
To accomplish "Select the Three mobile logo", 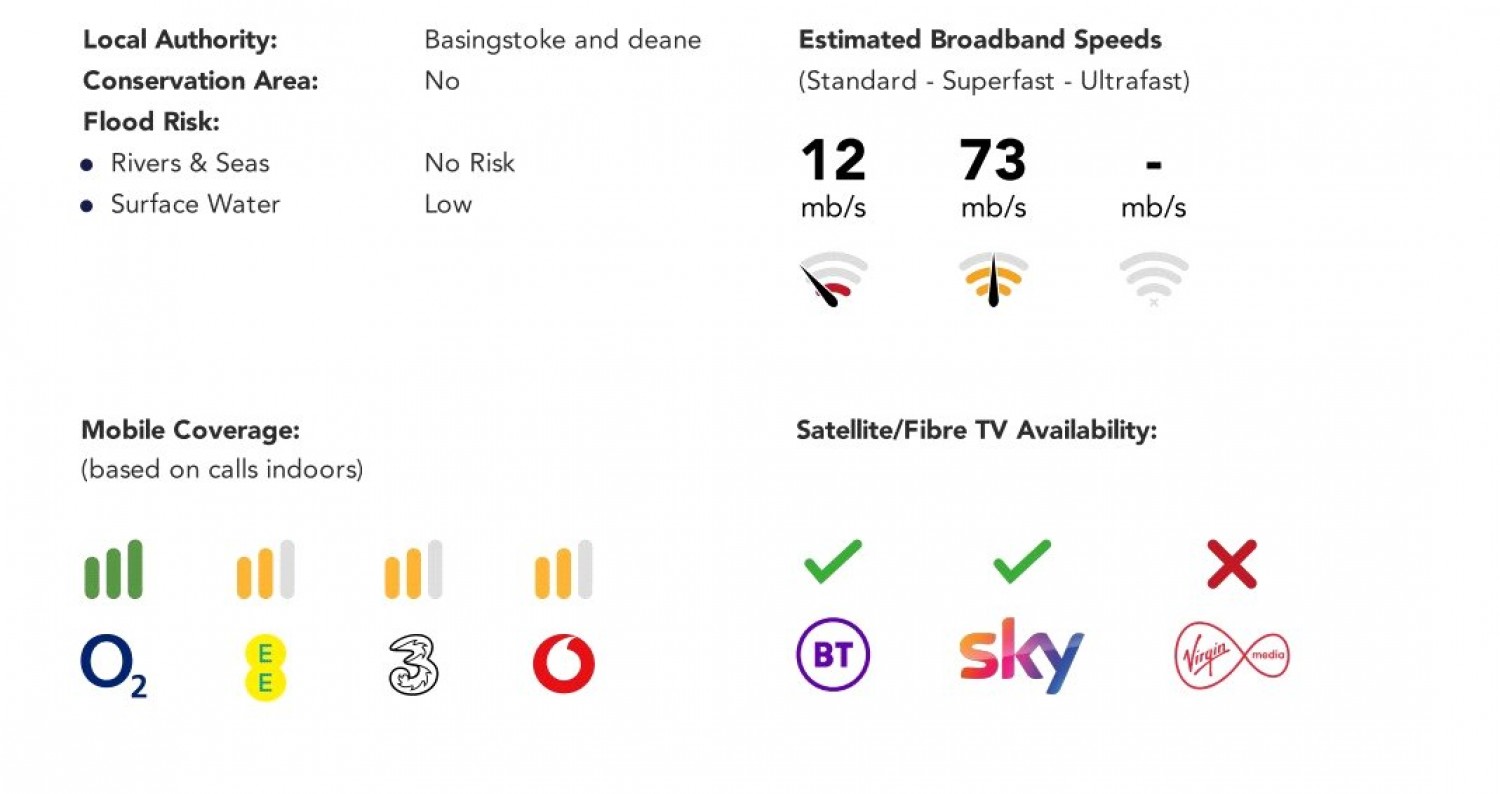I will [x=414, y=666].
